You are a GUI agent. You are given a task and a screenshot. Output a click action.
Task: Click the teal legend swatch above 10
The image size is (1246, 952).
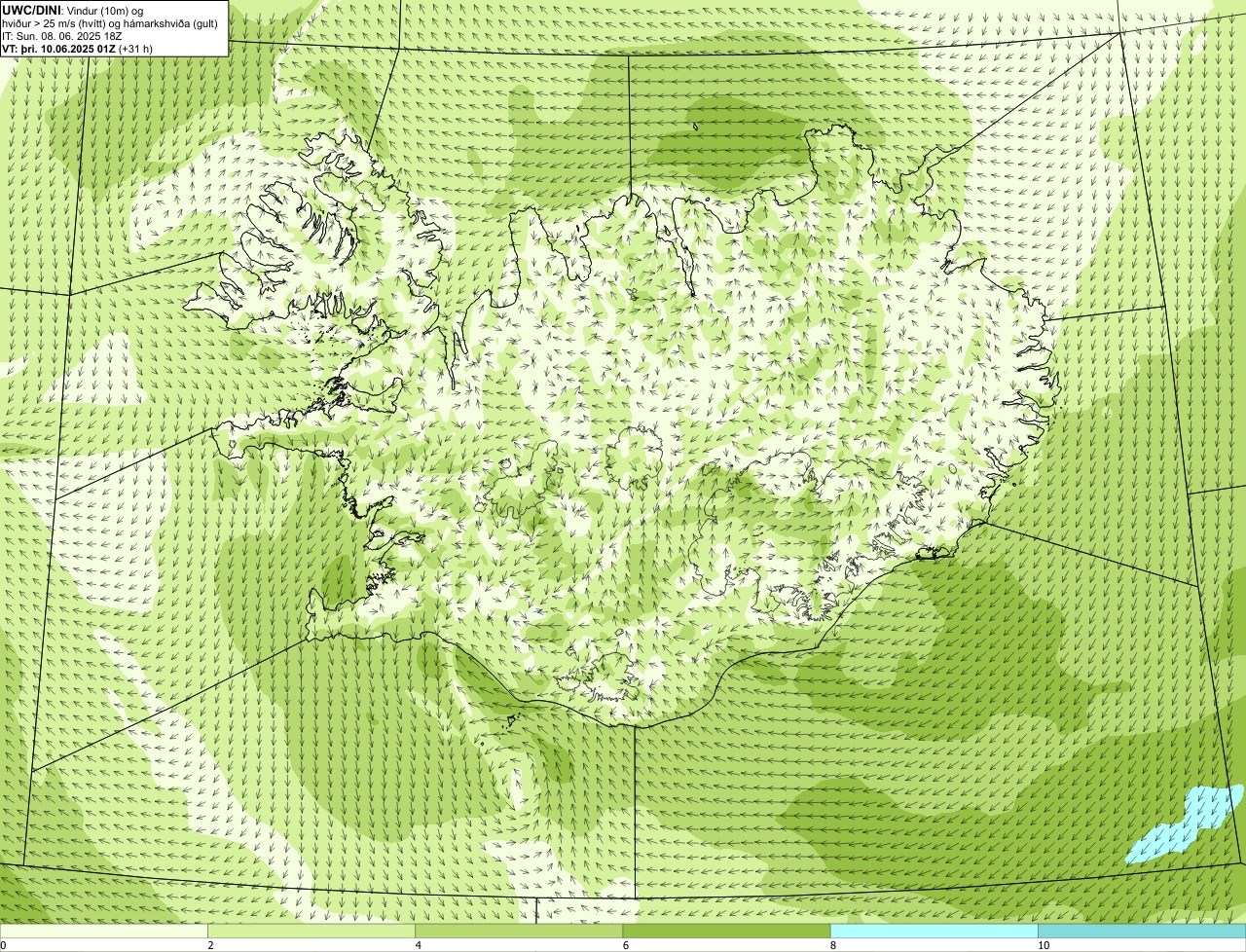click(1142, 932)
